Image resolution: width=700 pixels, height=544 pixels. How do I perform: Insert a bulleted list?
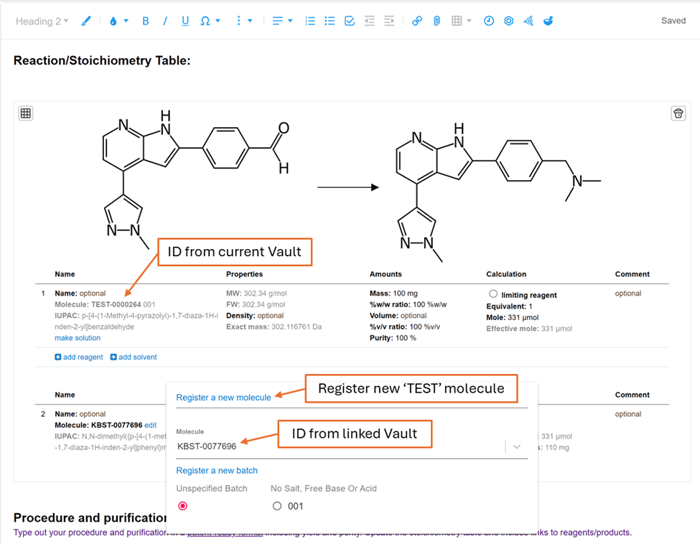330,21
